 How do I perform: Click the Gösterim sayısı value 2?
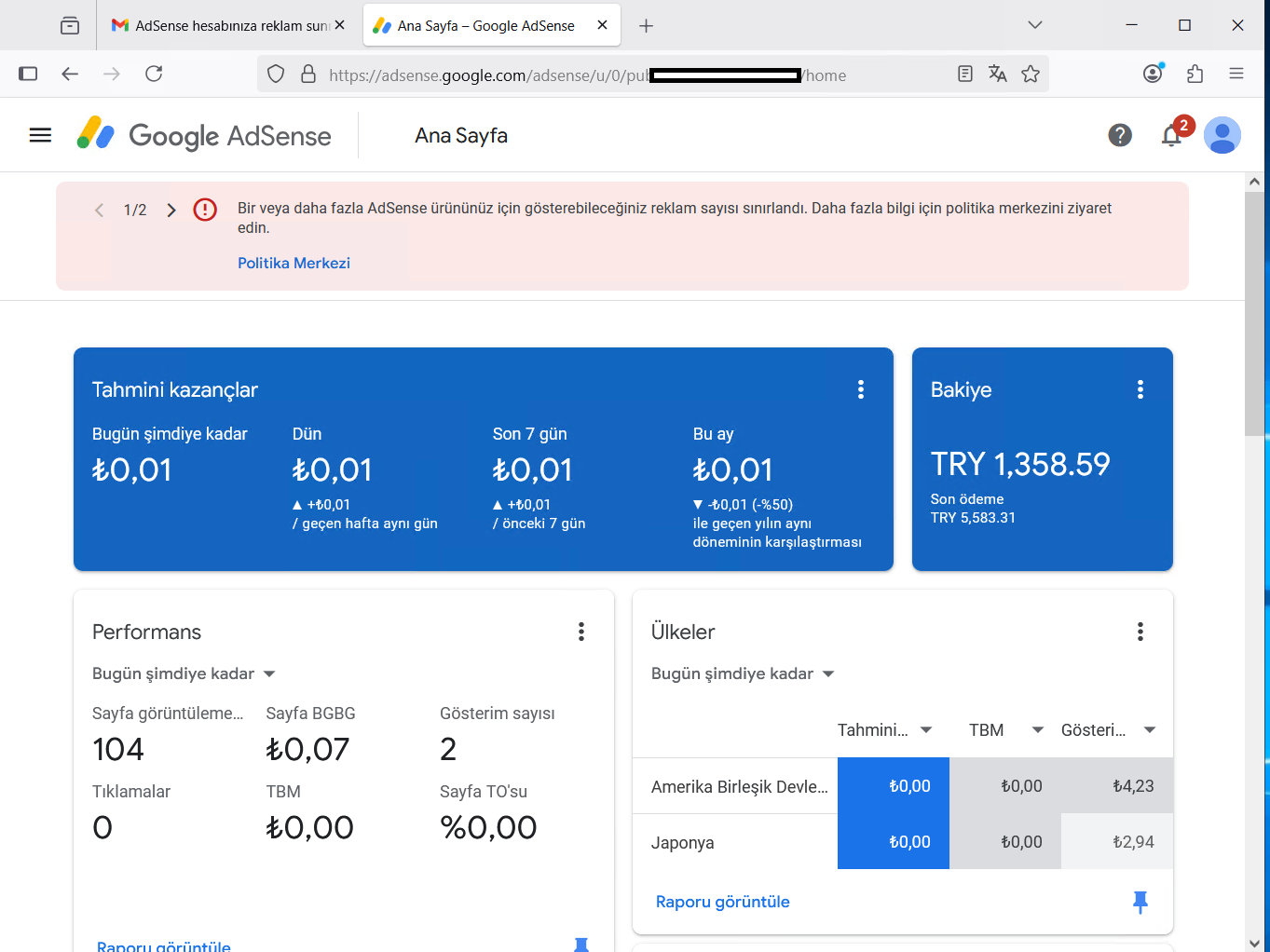coord(448,749)
